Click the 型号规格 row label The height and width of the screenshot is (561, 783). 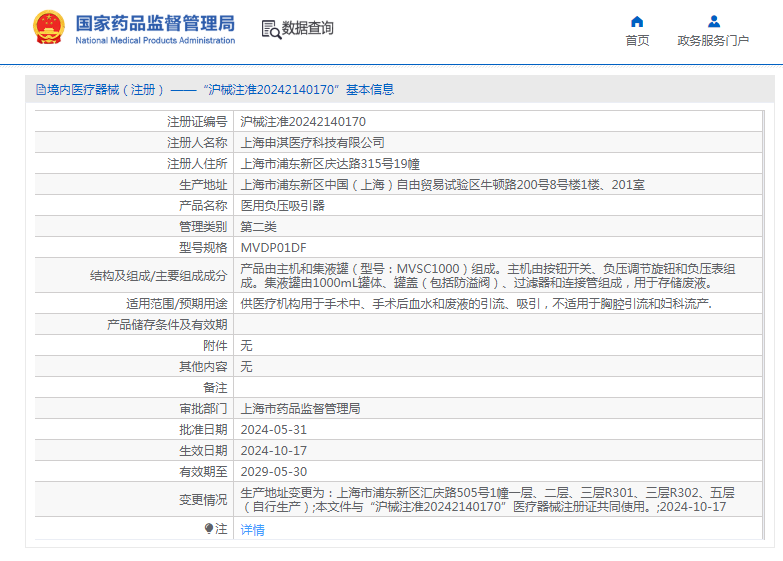pos(203,248)
